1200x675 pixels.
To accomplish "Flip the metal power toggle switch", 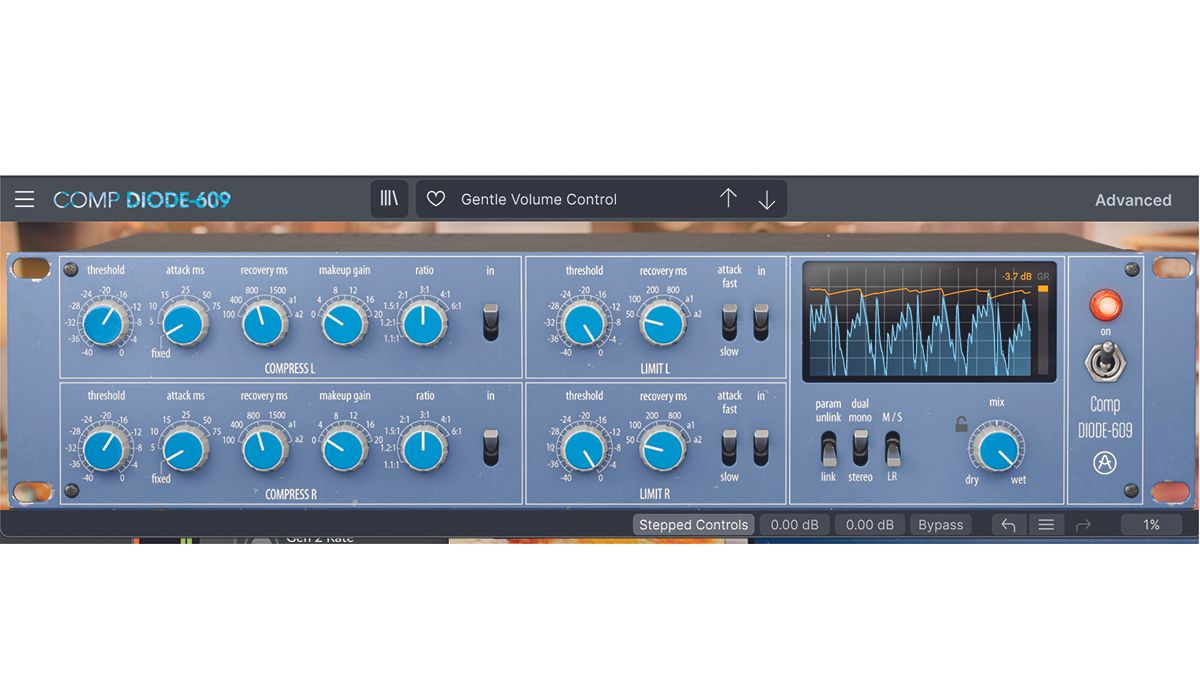I will click(x=1105, y=360).
